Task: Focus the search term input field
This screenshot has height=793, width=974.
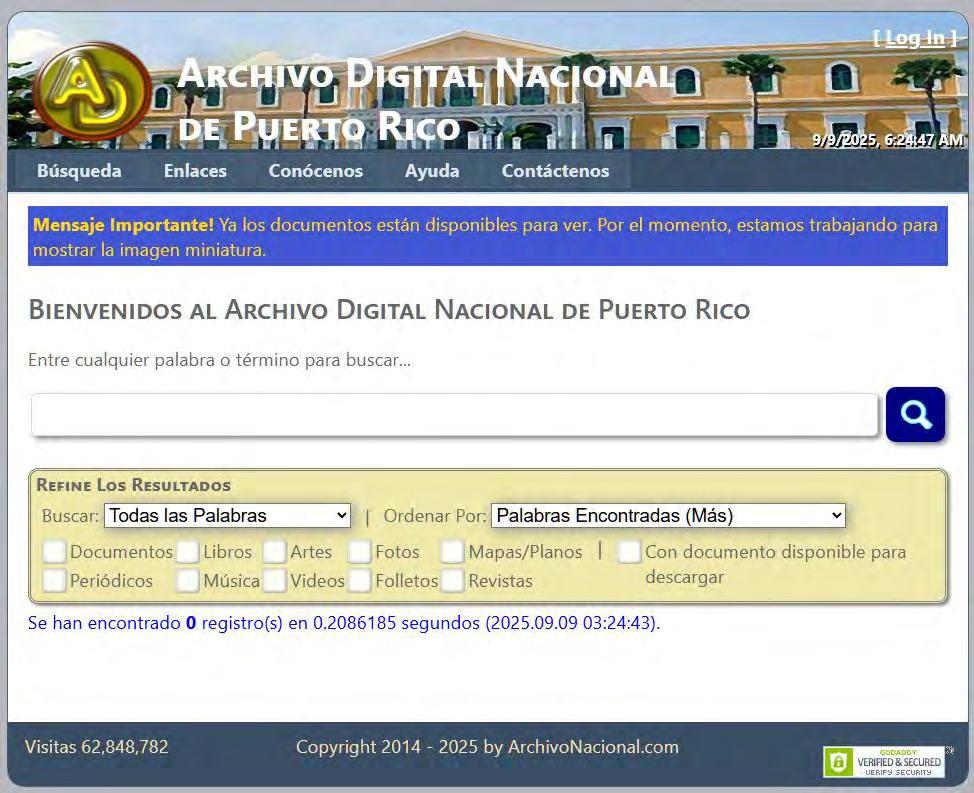Action: click(x=454, y=415)
